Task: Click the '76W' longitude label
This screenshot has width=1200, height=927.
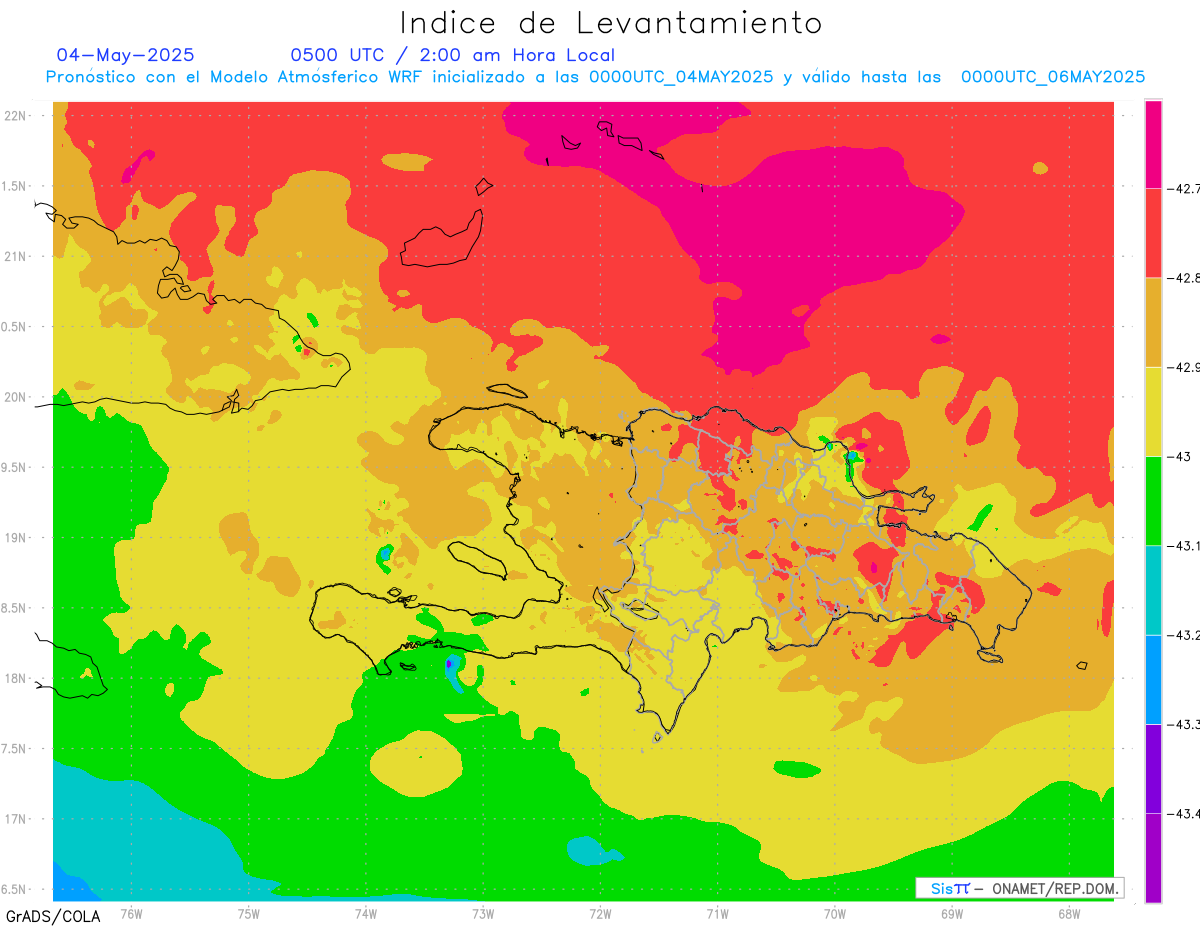Action: pyautogui.click(x=131, y=912)
